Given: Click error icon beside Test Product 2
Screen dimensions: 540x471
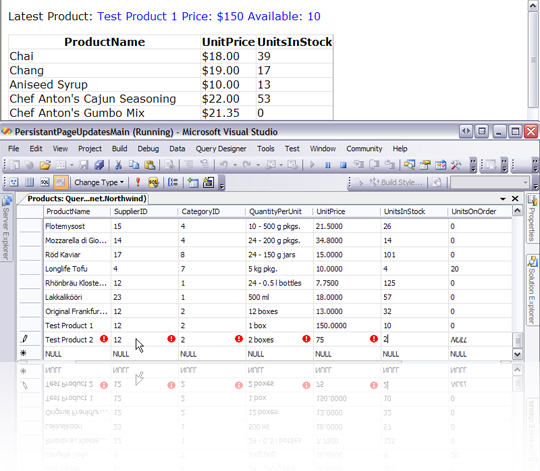Looking at the screenshot, I should click(x=104, y=339).
